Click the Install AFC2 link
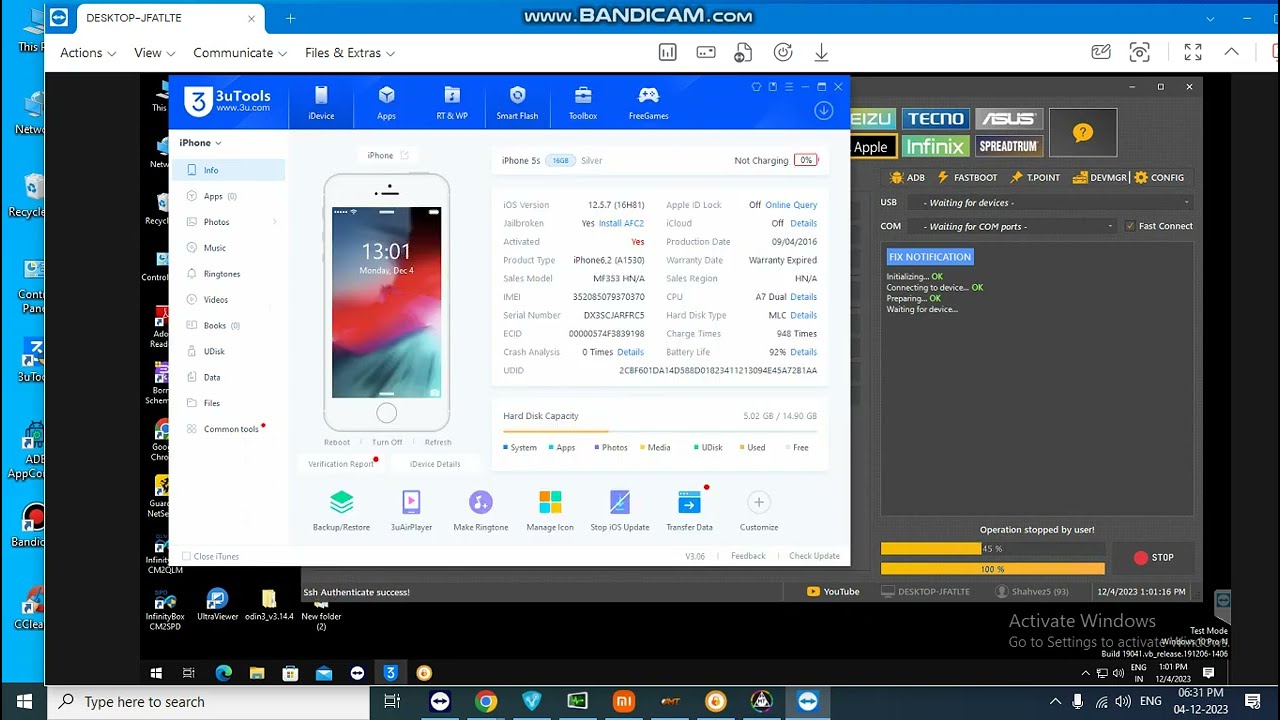This screenshot has width=1280, height=720. (621, 223)
